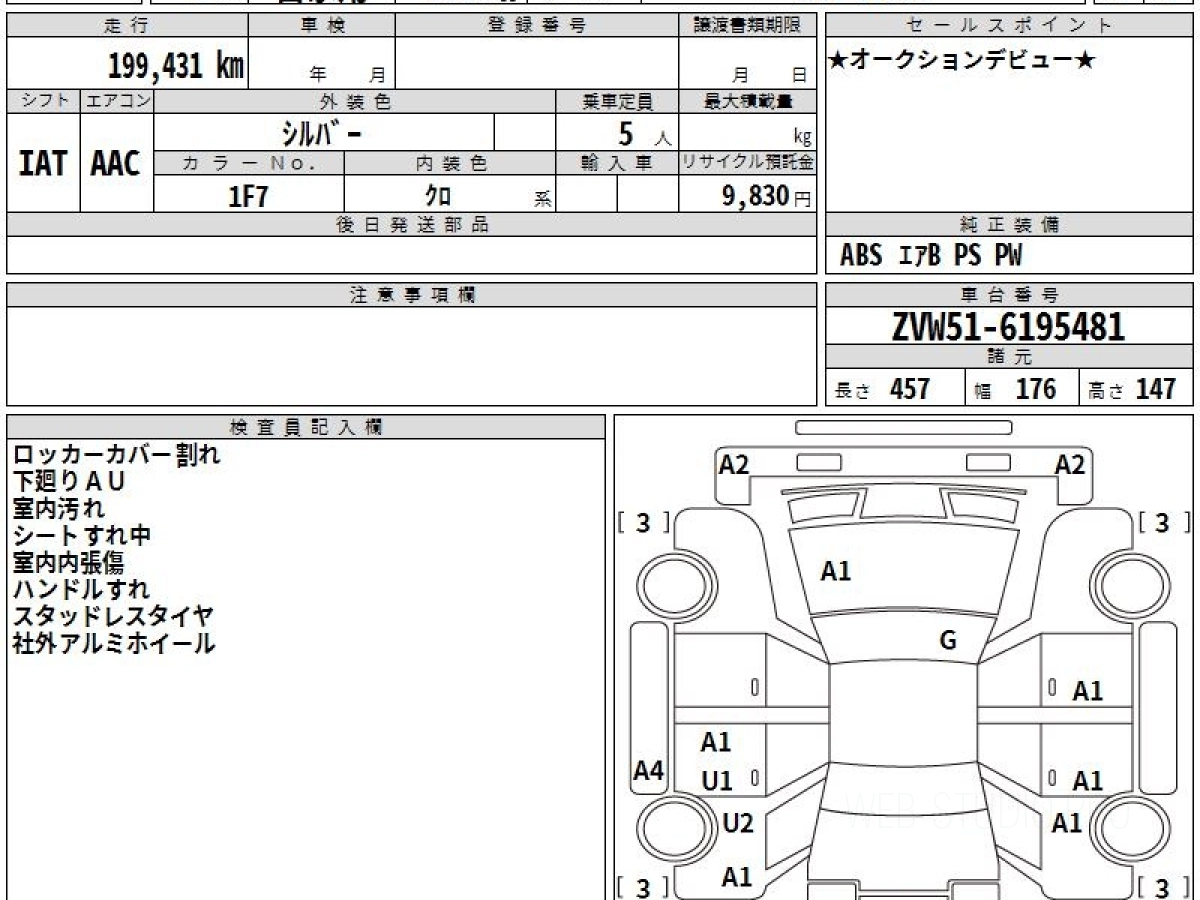Click the seating capacity value 5 人
The width and height of the screenshot is (1200, 900).
(643, 134)
